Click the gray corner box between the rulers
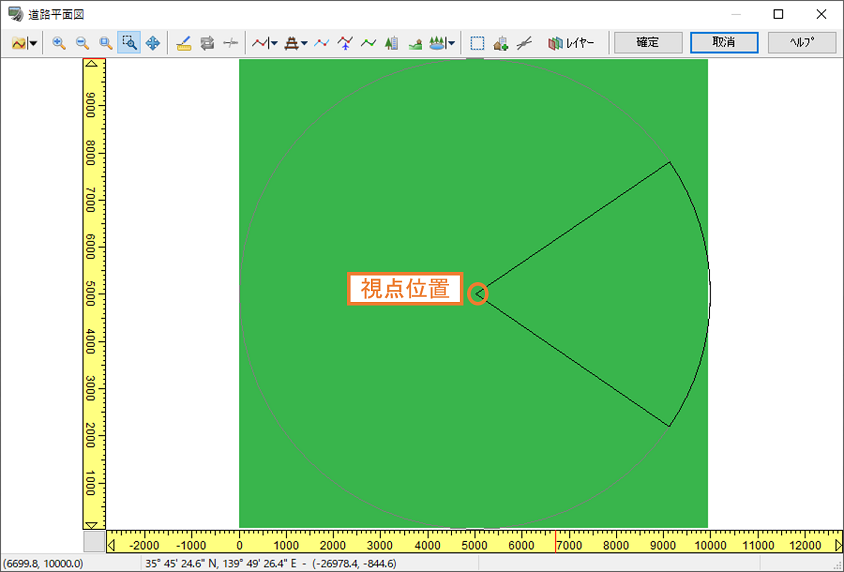Viewport: 844px width, 572px height. pyautogui.click(x=94, y=541)
